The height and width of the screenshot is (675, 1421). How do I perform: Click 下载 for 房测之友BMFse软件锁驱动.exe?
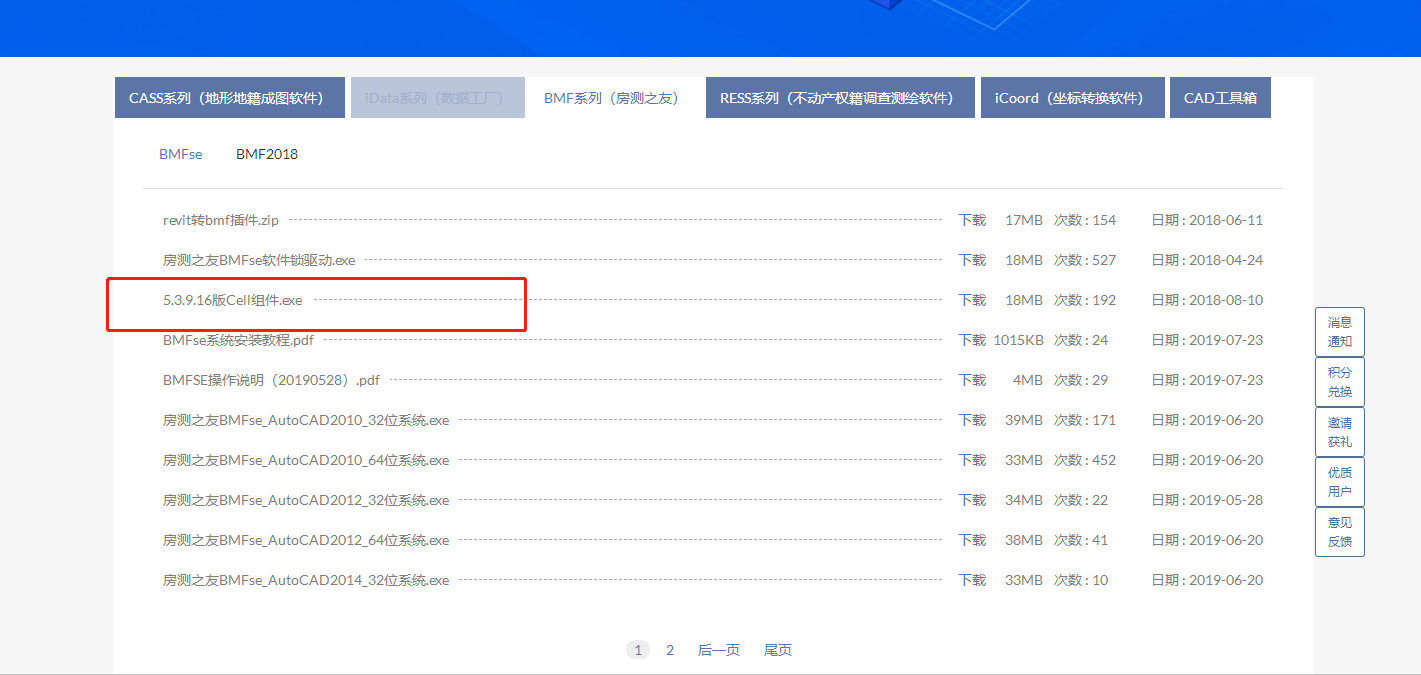tap(972, 260)
